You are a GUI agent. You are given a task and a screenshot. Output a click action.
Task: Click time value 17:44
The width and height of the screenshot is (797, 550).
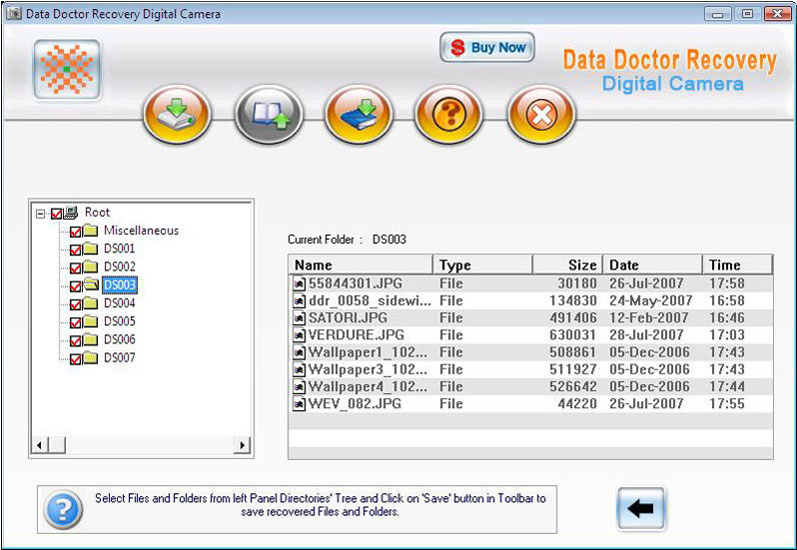pos(727,386)
